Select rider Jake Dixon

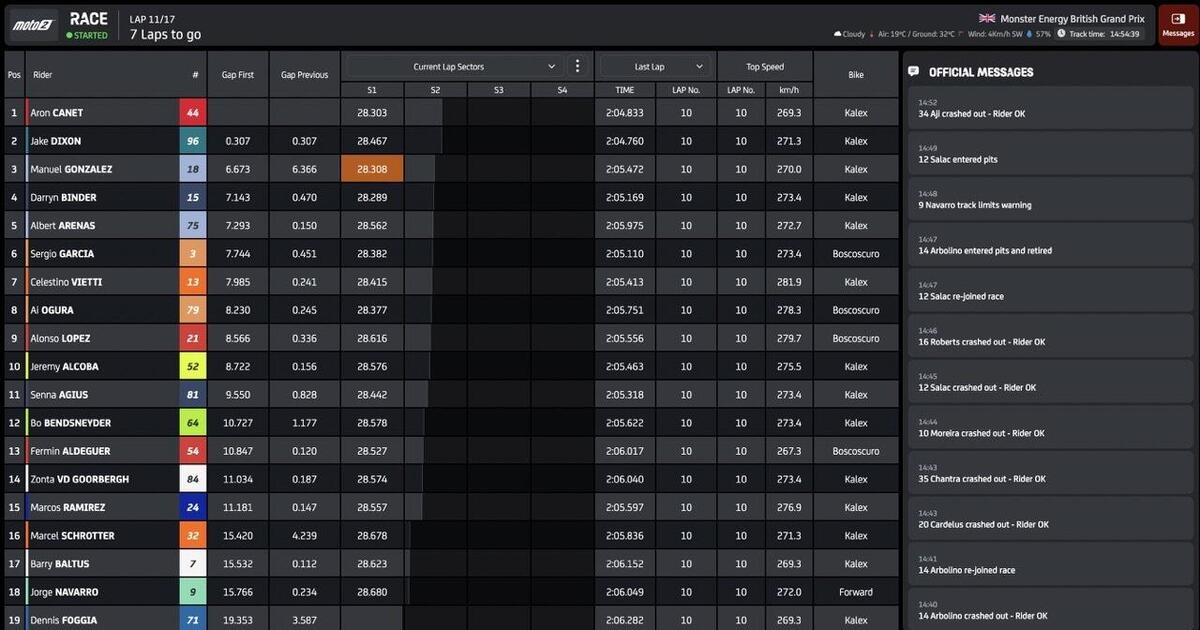point(100,141)
